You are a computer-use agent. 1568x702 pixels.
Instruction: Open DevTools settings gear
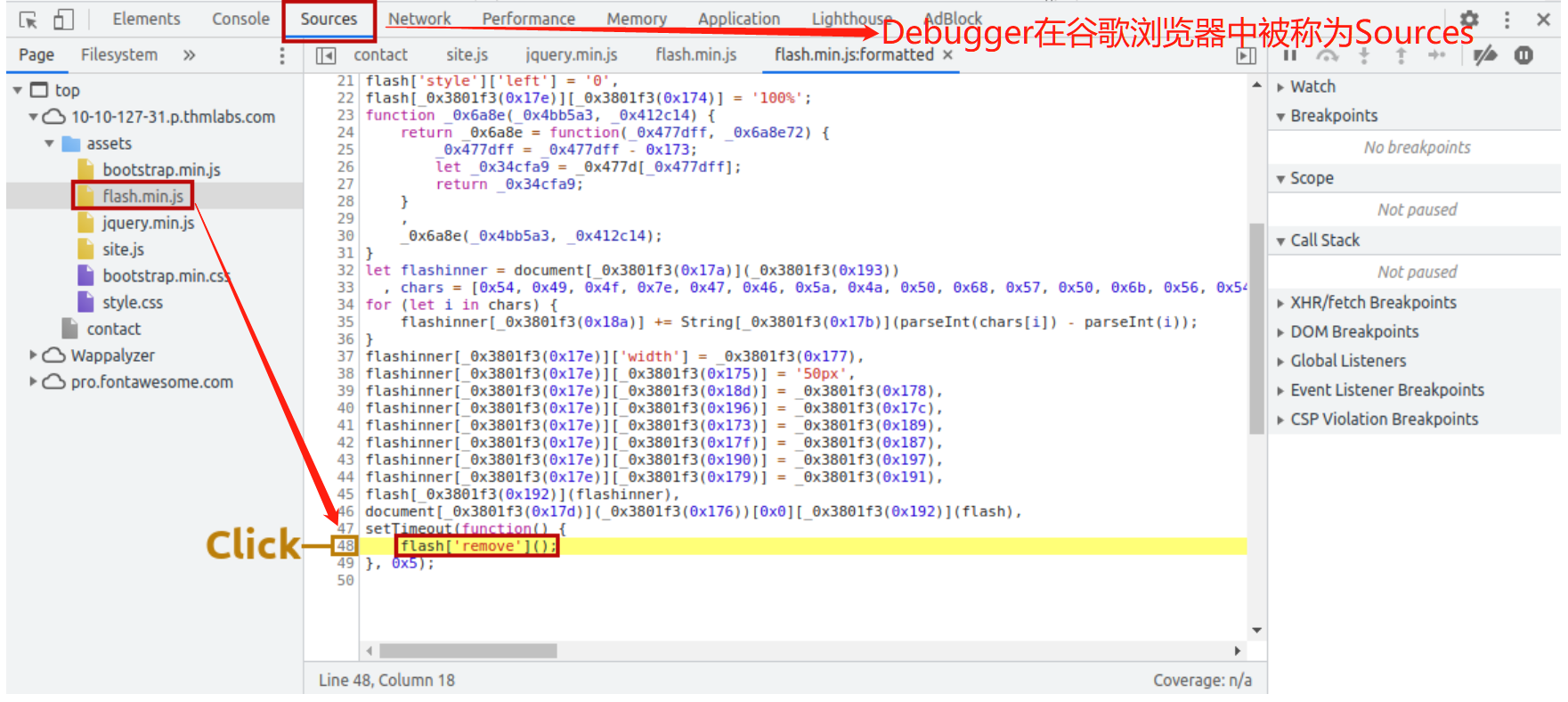[1469, 19]
